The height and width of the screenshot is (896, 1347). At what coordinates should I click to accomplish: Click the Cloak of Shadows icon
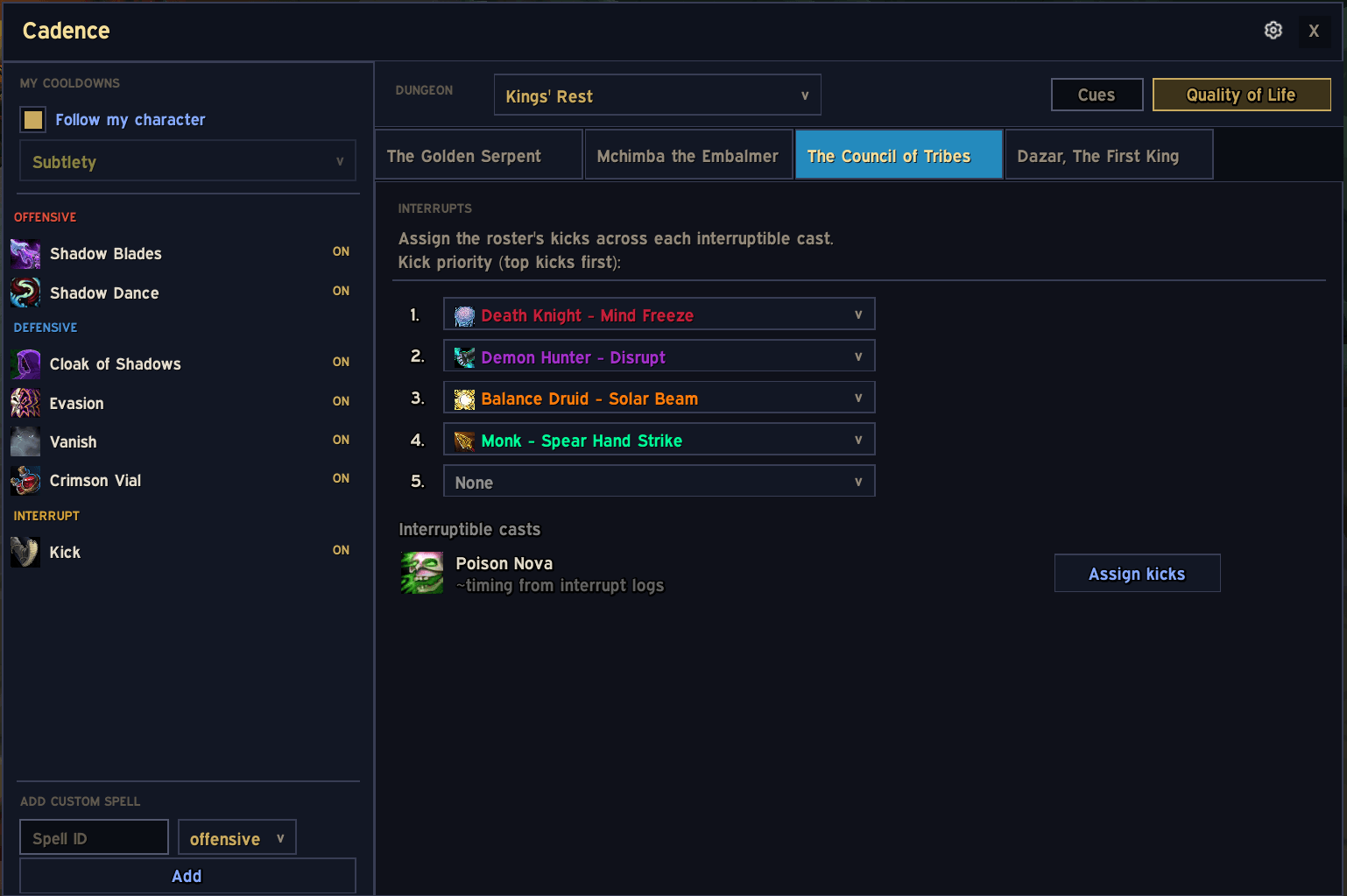coord(25,364)
